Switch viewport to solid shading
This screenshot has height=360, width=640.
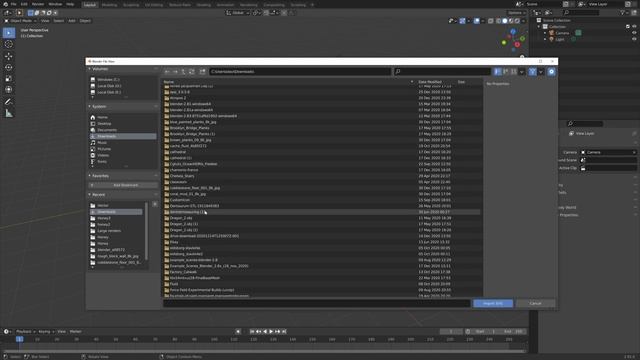click(505, 21)
